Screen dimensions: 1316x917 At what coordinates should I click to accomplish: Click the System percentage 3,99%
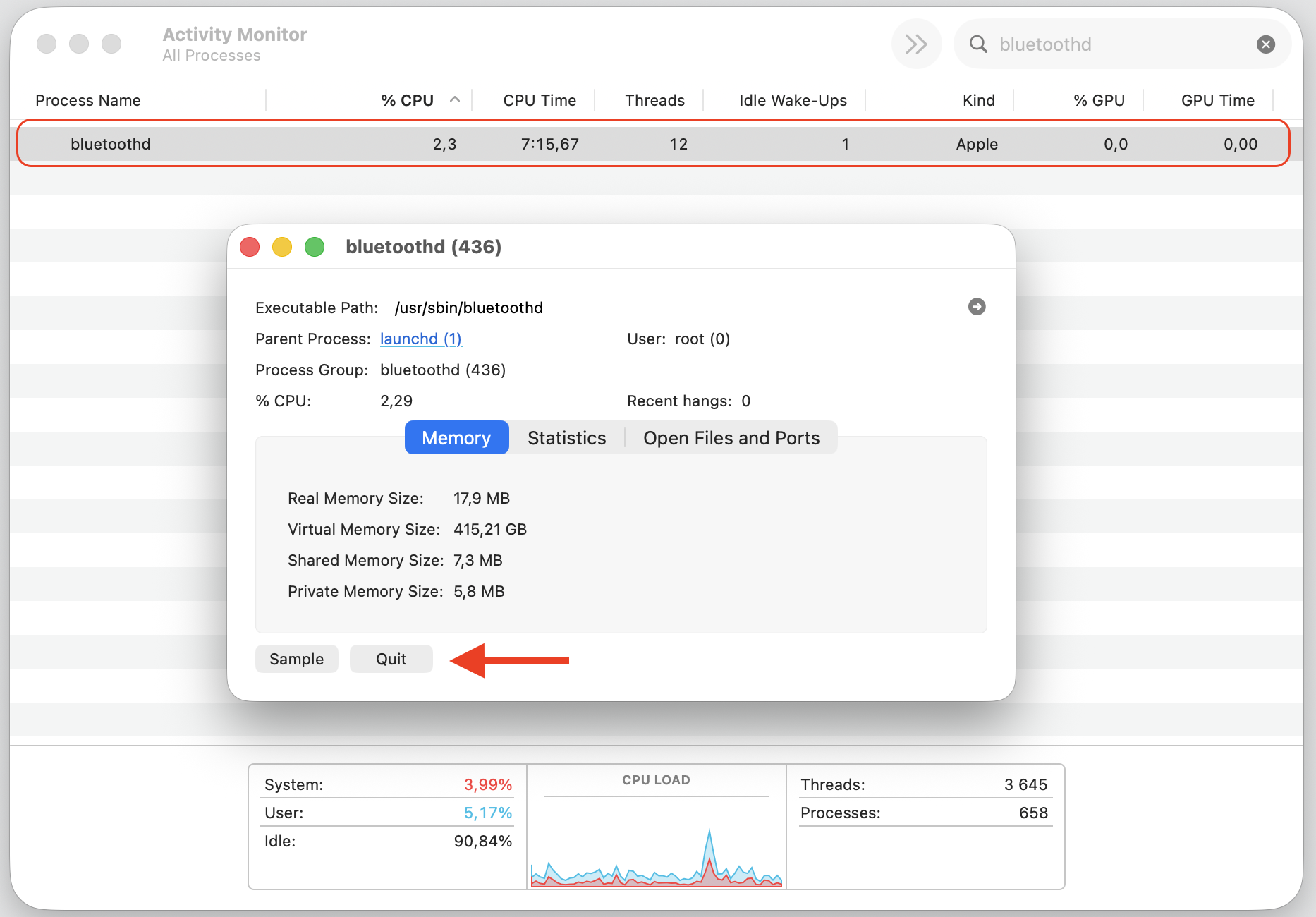click(x=488, y=784)
